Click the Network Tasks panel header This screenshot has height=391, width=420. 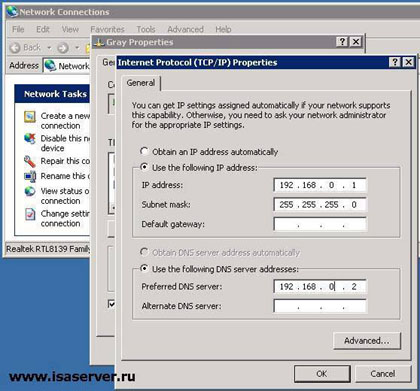coord(53,94)
